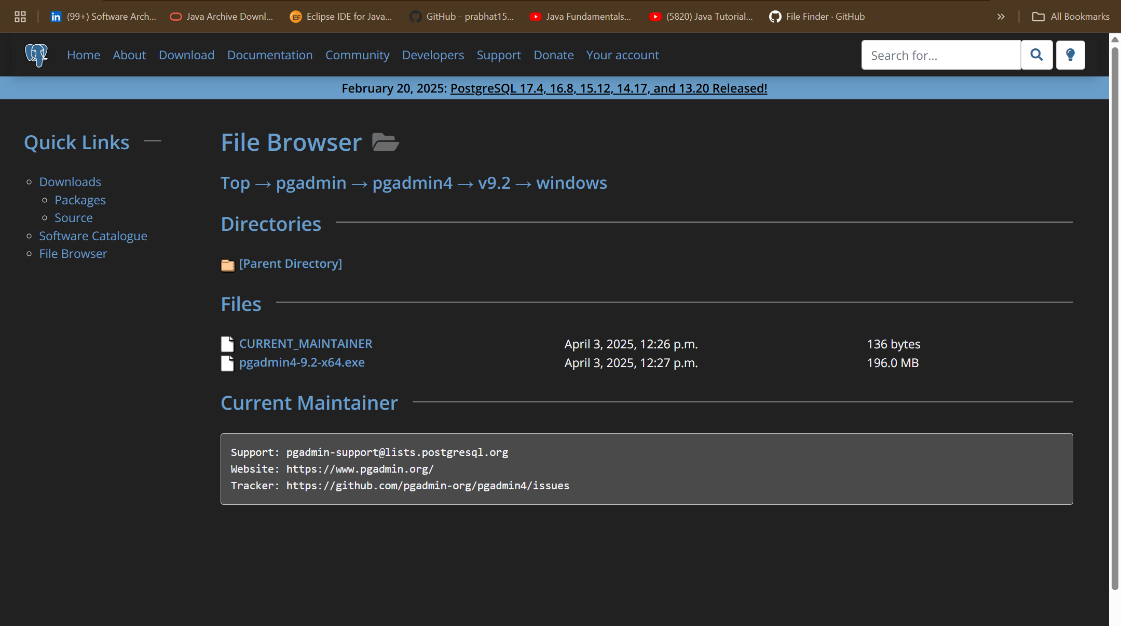Click the April 3, 2025, 12:27 p.m. date
The image size is (1121, 626).
click(x=631, y=363)
